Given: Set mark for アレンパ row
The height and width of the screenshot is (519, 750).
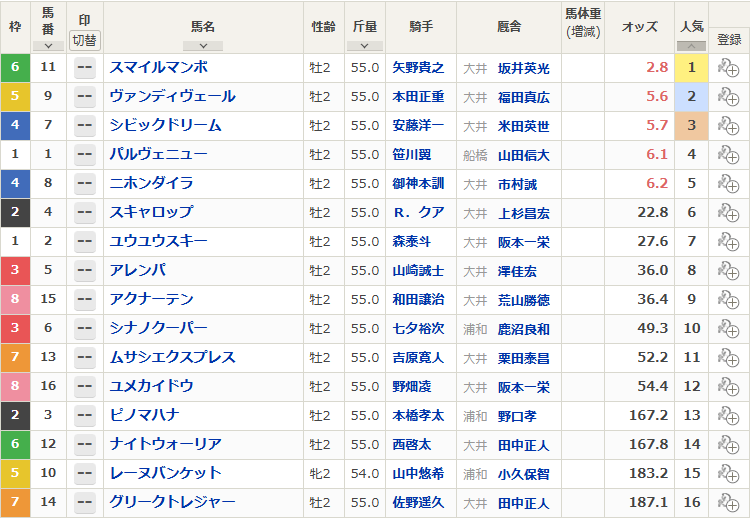Looking at the screenshot, I should [x=85, y=271].
